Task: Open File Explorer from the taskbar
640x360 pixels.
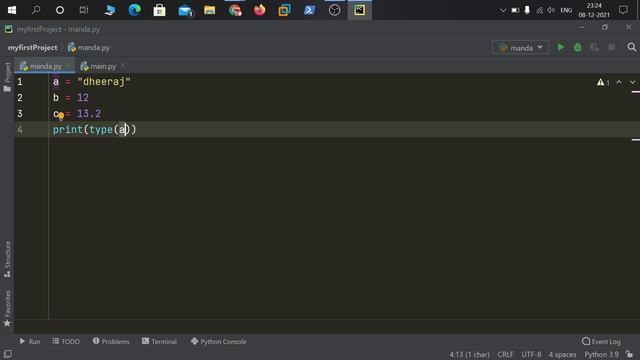Action: click(209, 10)
